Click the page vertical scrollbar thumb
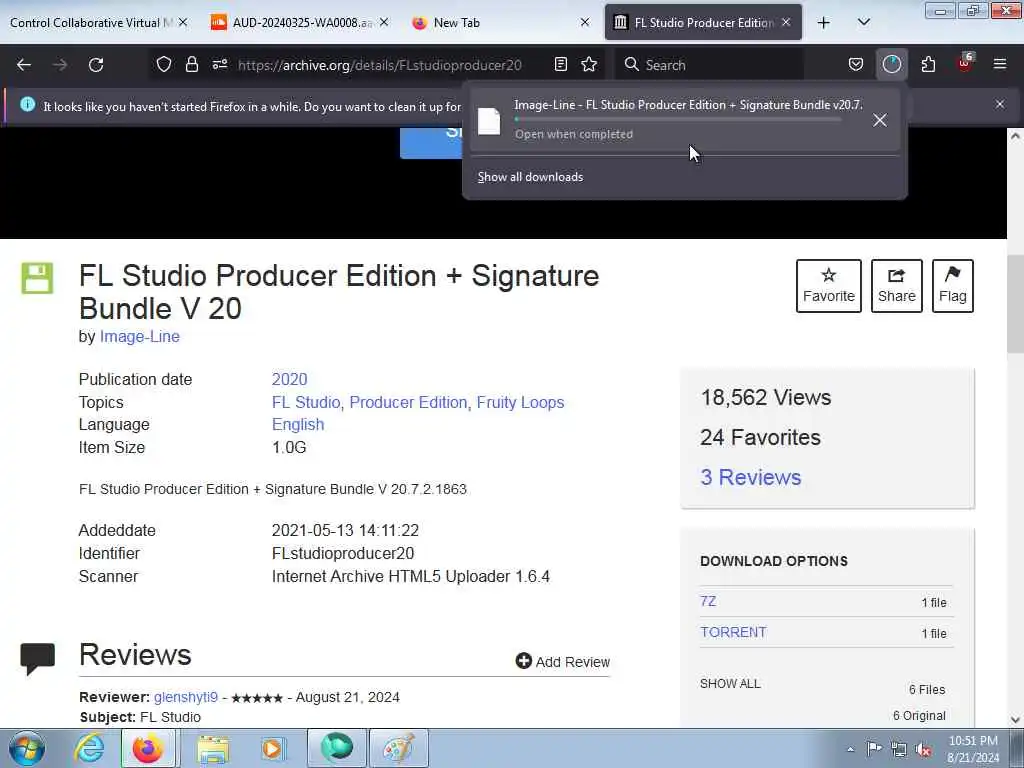The height and width of the screenshot is (768, 1024). [x=1015, y=304]
